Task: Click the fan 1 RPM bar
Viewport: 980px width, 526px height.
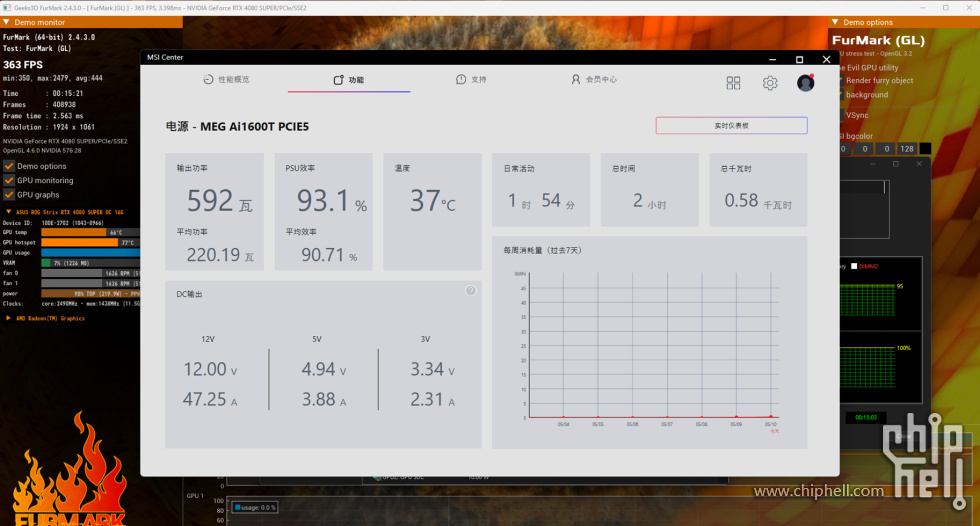Action: pyautogui.click(x=90, y=283)
